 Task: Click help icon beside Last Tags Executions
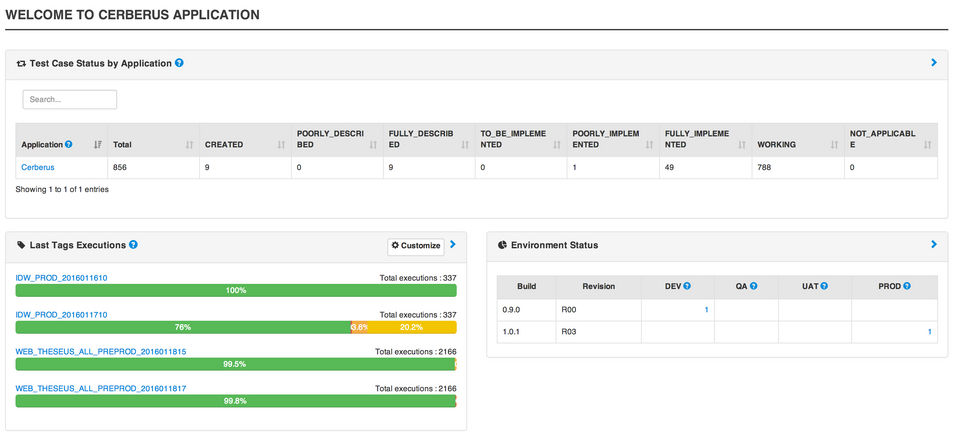click(133, 245)
